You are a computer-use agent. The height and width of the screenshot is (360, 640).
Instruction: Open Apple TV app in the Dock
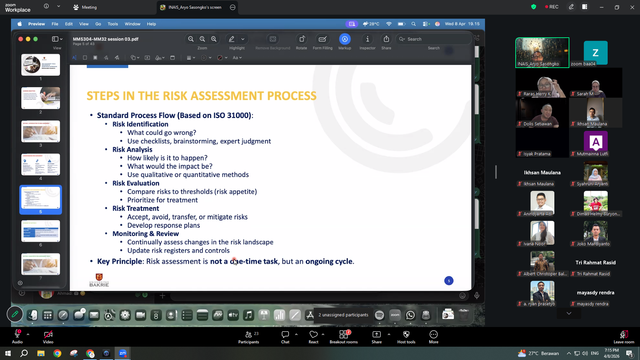pos(233,315)
